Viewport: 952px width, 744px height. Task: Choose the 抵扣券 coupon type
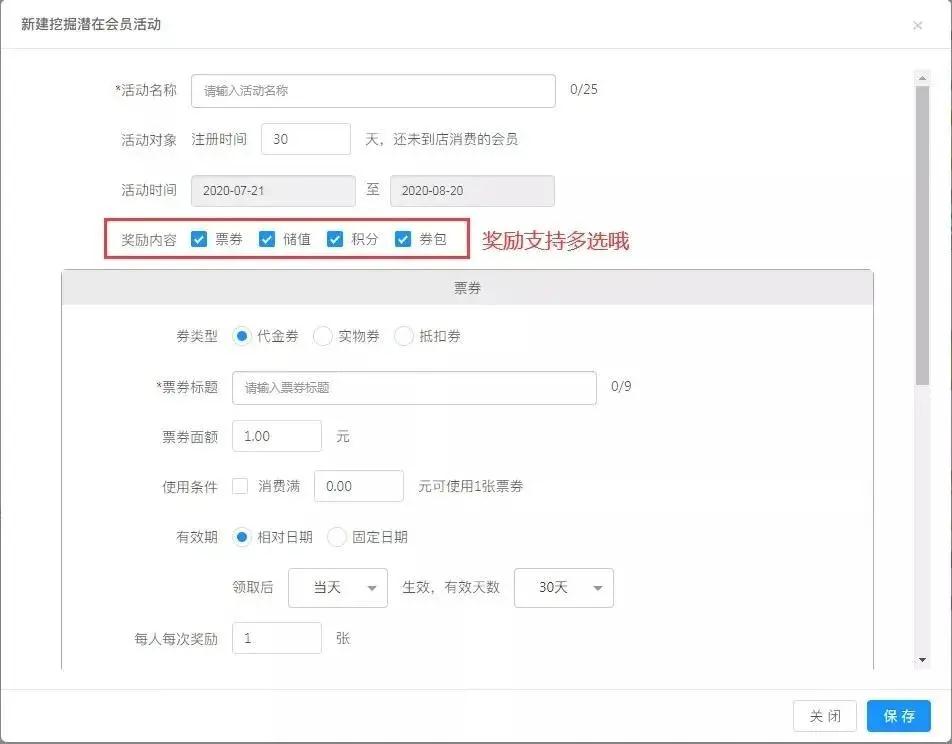404,336
